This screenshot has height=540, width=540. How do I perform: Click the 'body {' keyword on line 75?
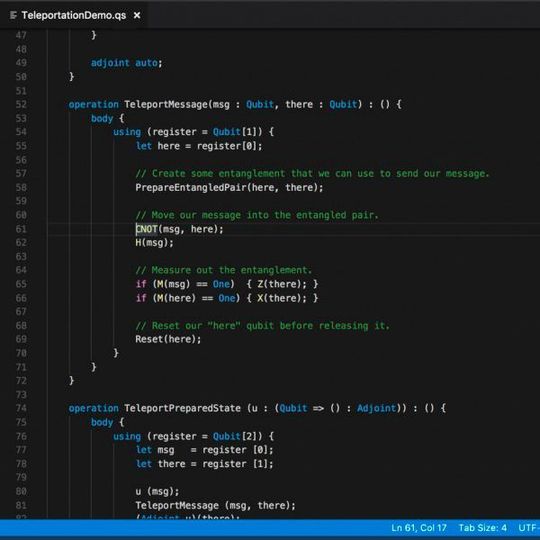coord(107,422)
